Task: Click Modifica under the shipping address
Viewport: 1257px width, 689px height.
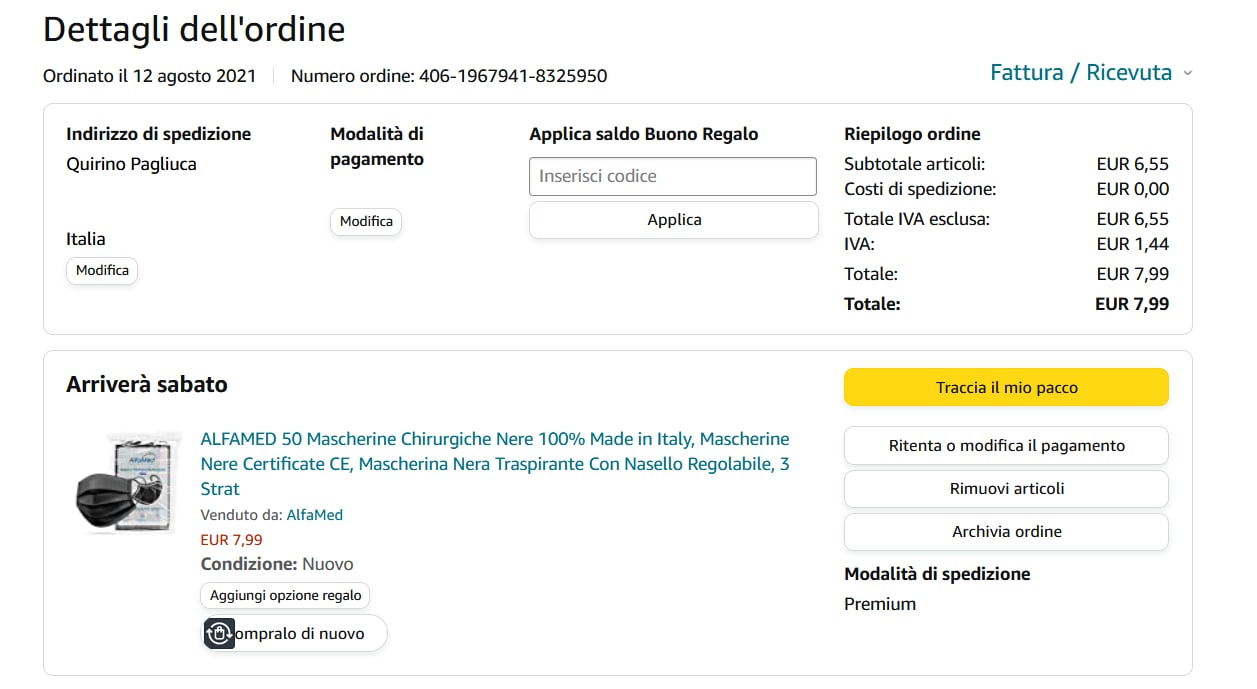Action: point(102,270)
